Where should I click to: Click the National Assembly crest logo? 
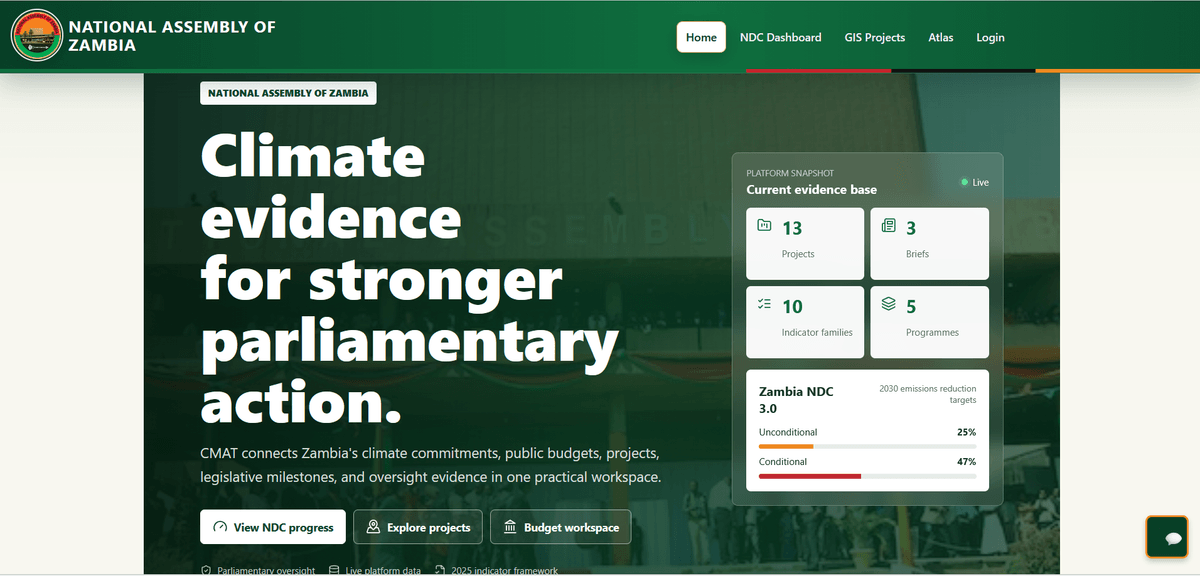click(x=36, y=36)
